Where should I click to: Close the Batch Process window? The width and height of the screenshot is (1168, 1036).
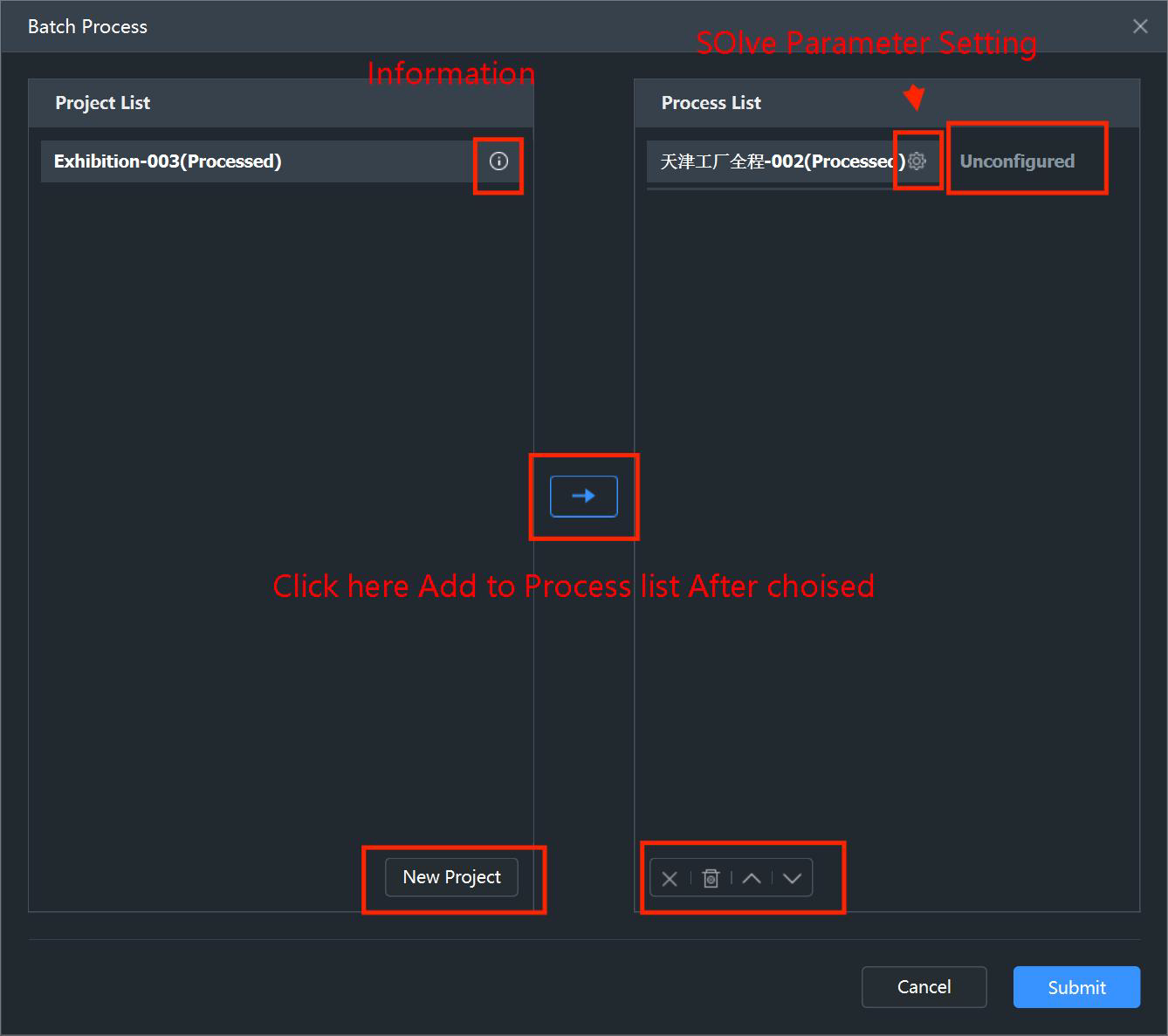pyautogui.click(x=1140, y=26)
